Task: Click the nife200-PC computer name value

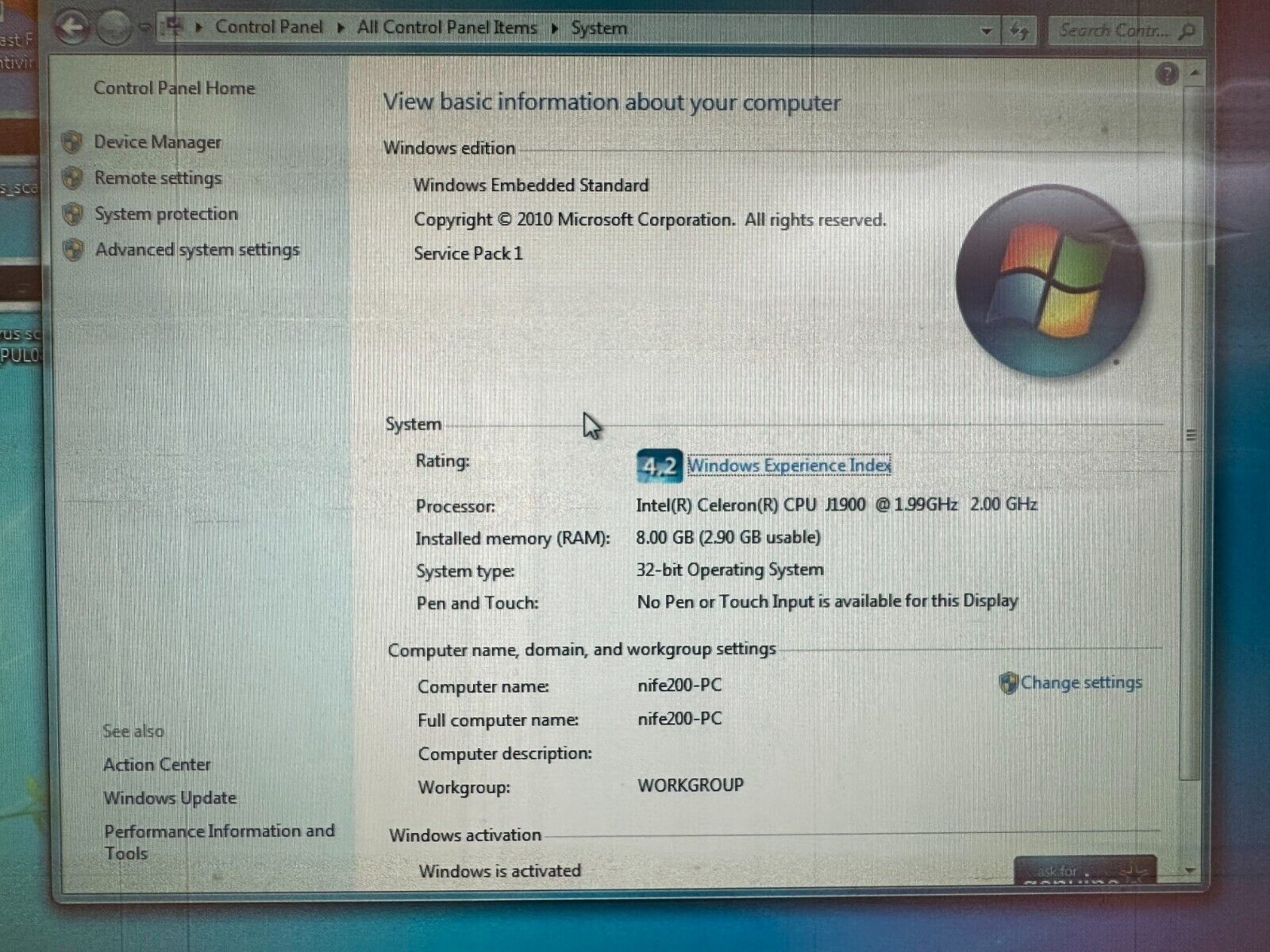Action: click(679, 685)
